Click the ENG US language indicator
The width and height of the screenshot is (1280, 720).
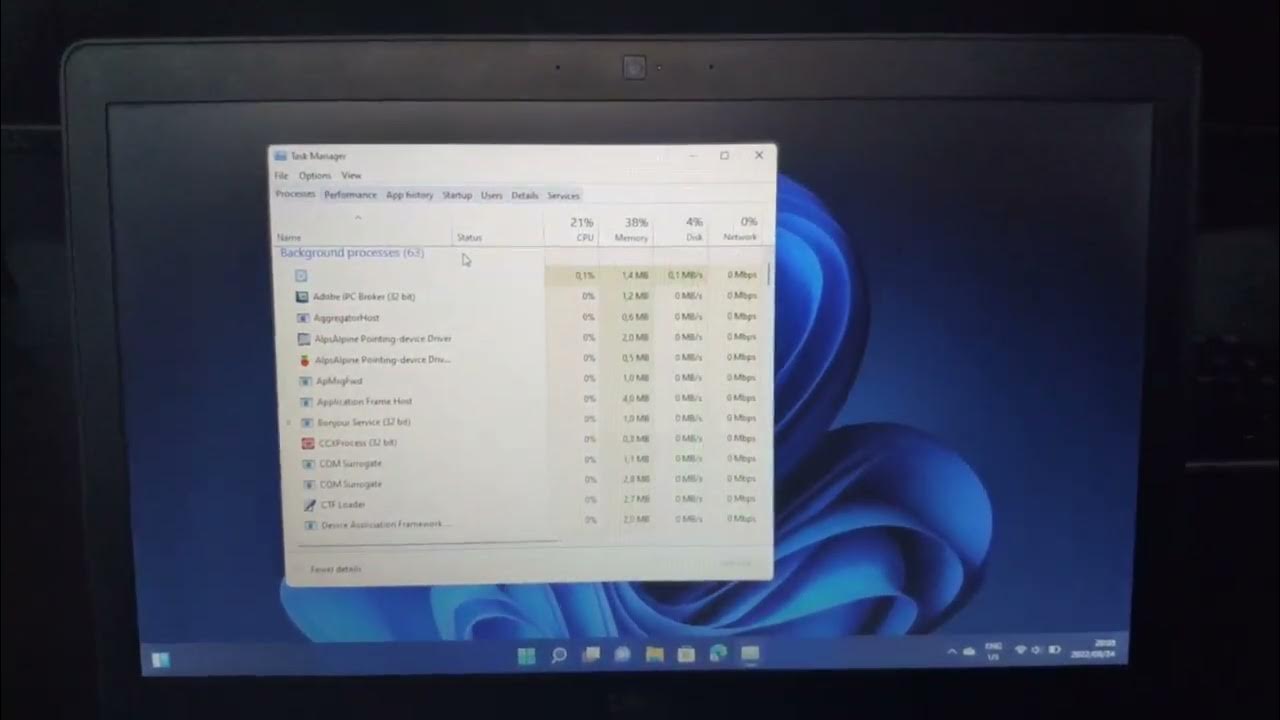coord(993,651)
